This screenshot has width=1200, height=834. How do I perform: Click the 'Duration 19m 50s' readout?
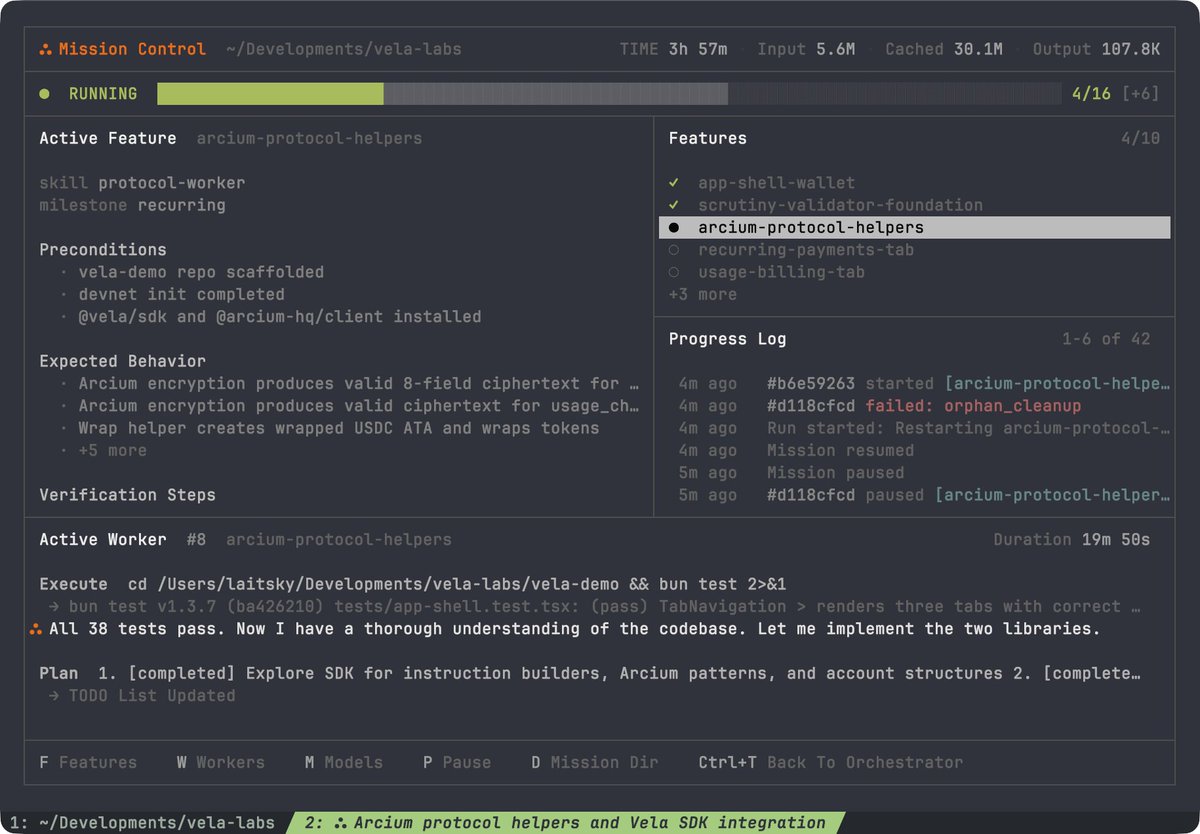[1072, 540]
